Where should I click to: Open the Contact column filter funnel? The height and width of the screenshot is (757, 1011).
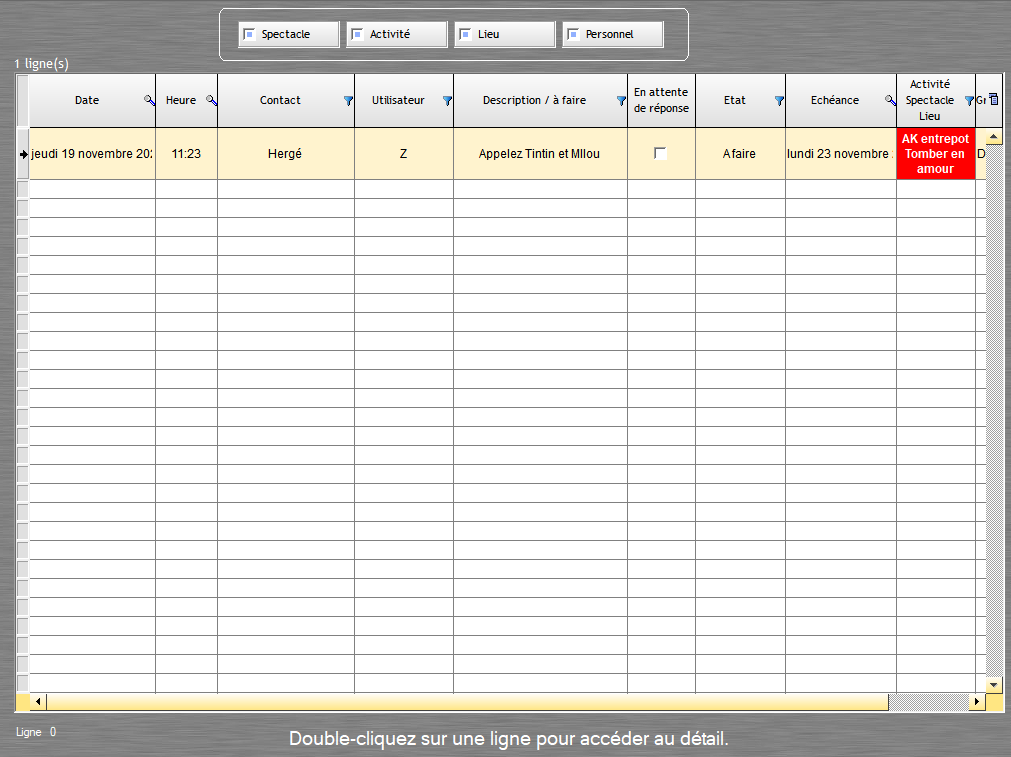(348, 100)
